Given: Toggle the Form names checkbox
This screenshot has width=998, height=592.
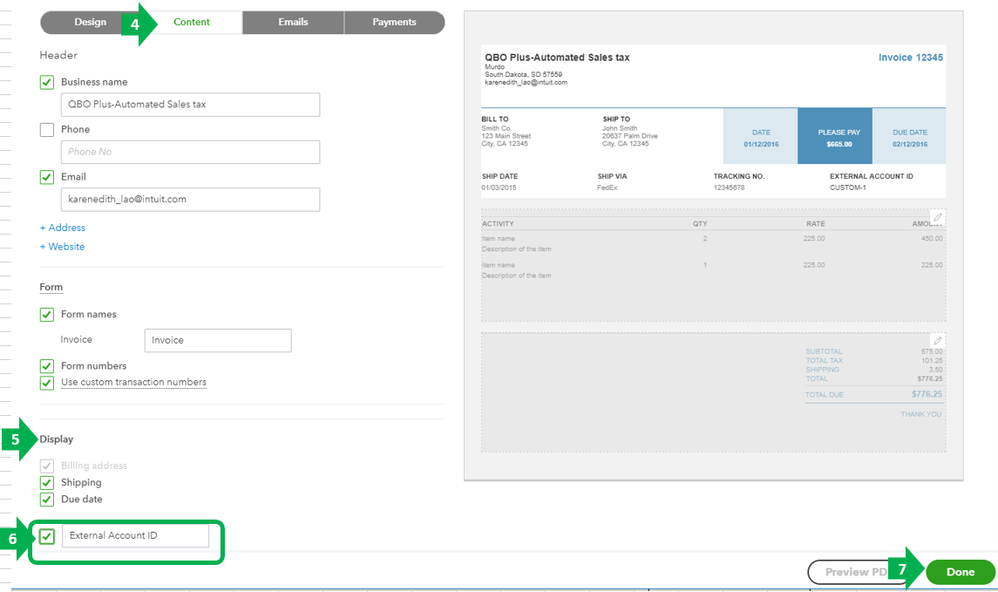Looking at the screenshot, I should tap(47, 314).
